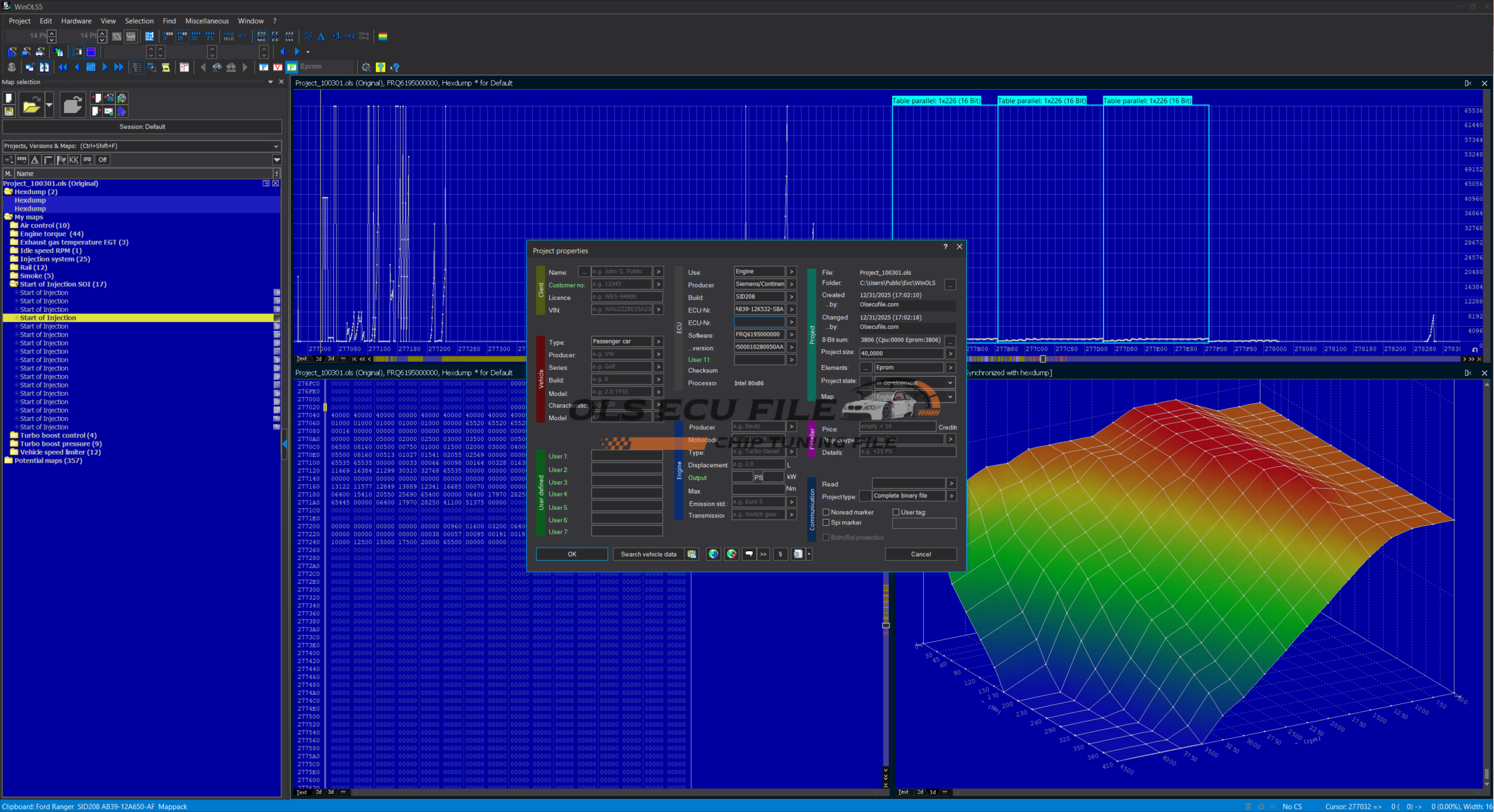Image resolution: width=1494 pixels, height=812 pixels.
Task: Enable the Noread marker checkbox
Action: [x=826, y=512]
